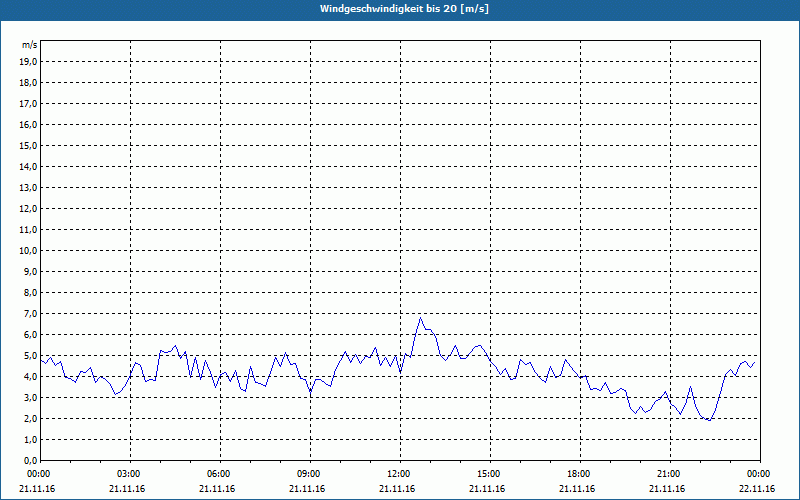800x500 pixels.
Task: Click the 19,0 y-axis label
Action: tap(28, 62)
